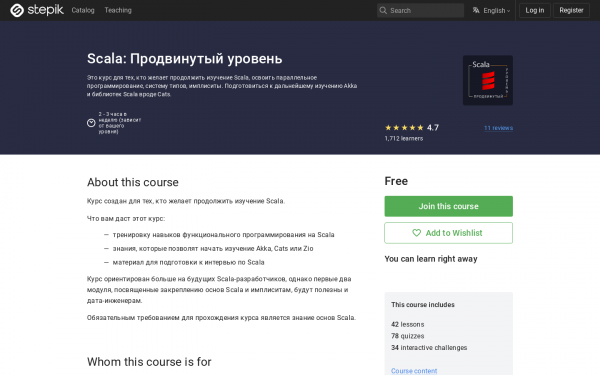Click the heart icon in Wishlist button
Image resolution: width=600 pixels, height=375 pixels.
click(x=416, y=233)
